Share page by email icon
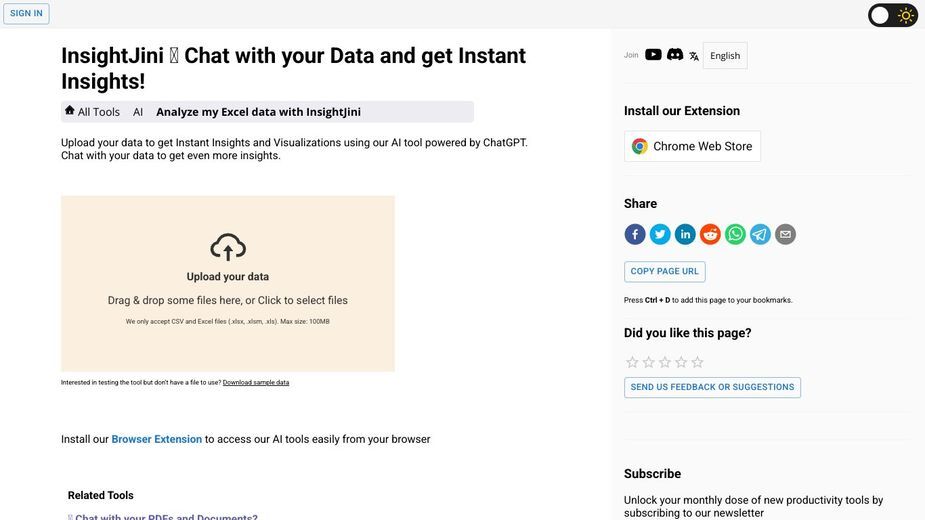 point(785,234)
